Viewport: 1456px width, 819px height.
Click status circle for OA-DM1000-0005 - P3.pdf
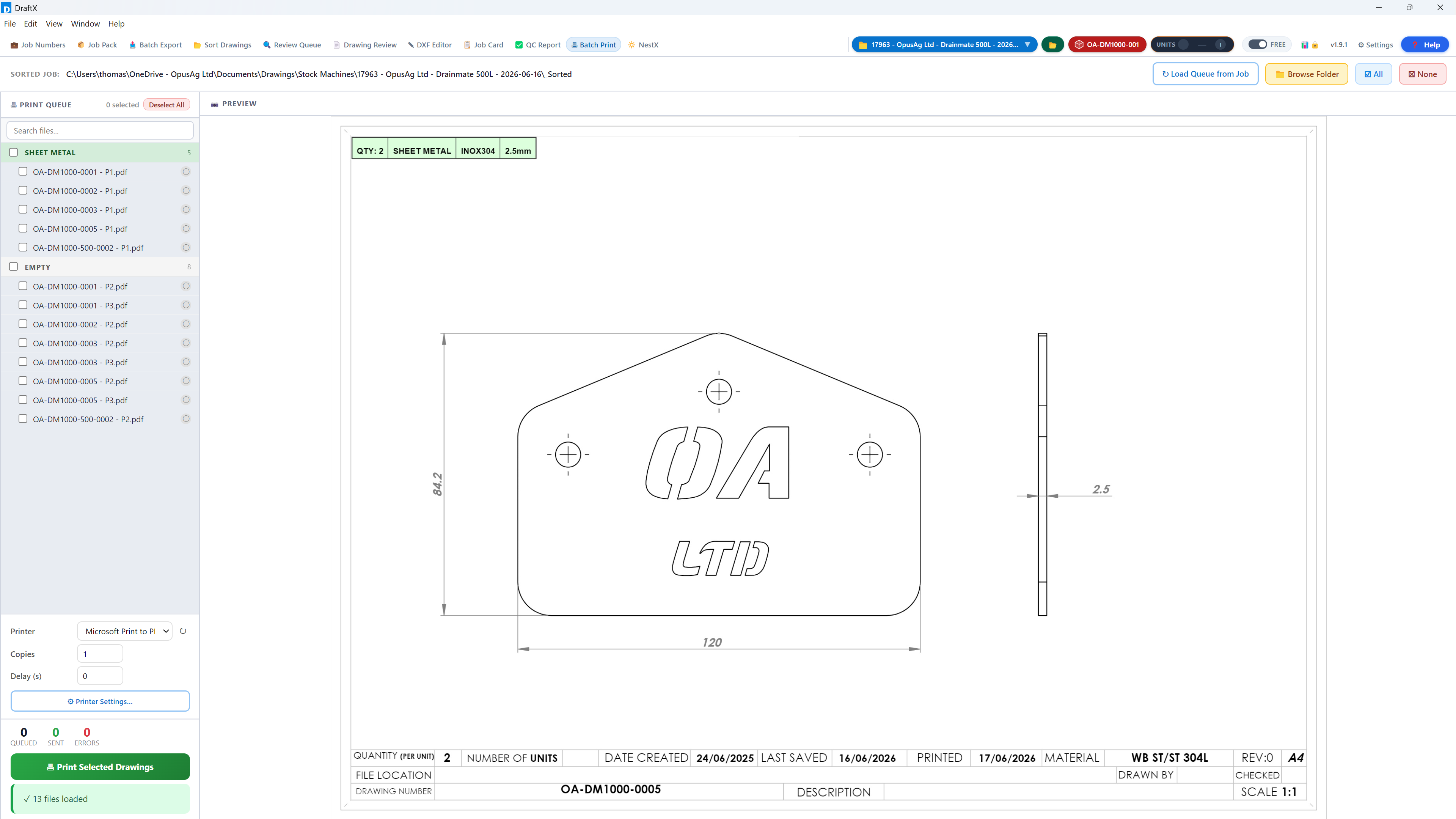coord(186,400)
